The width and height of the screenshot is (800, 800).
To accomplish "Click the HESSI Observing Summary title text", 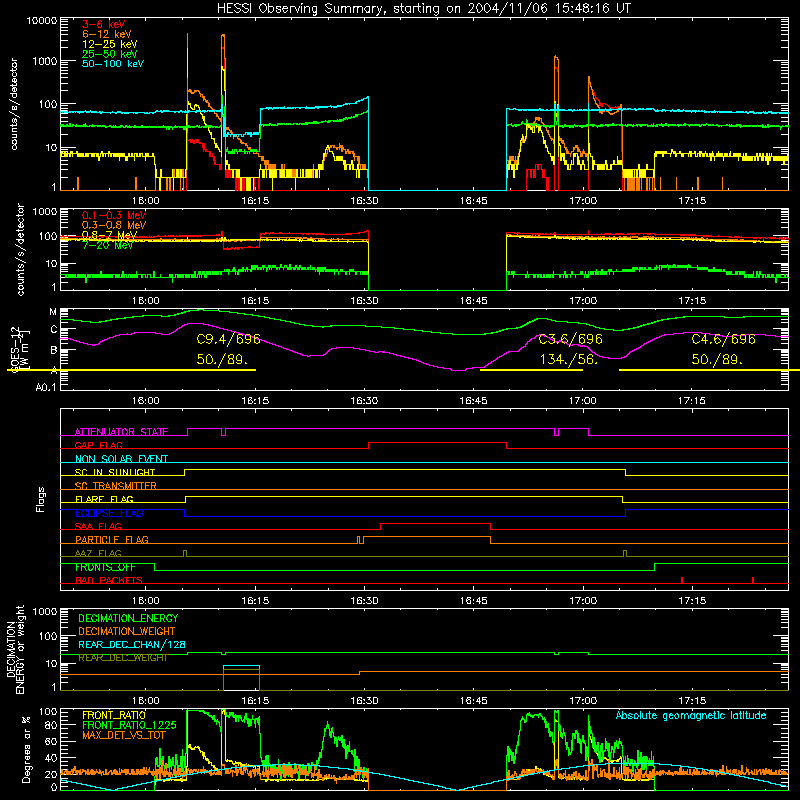I will pos(423,9).
